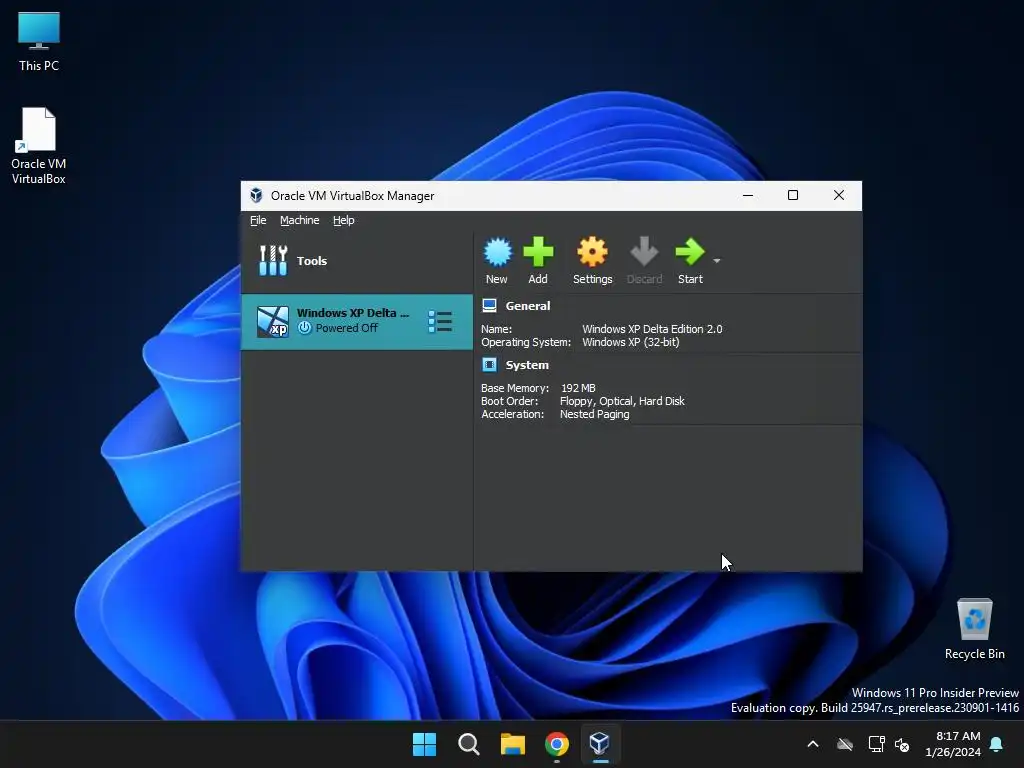Click the Add machine green plus icon
1024x768 pixels.
[538, 252]
